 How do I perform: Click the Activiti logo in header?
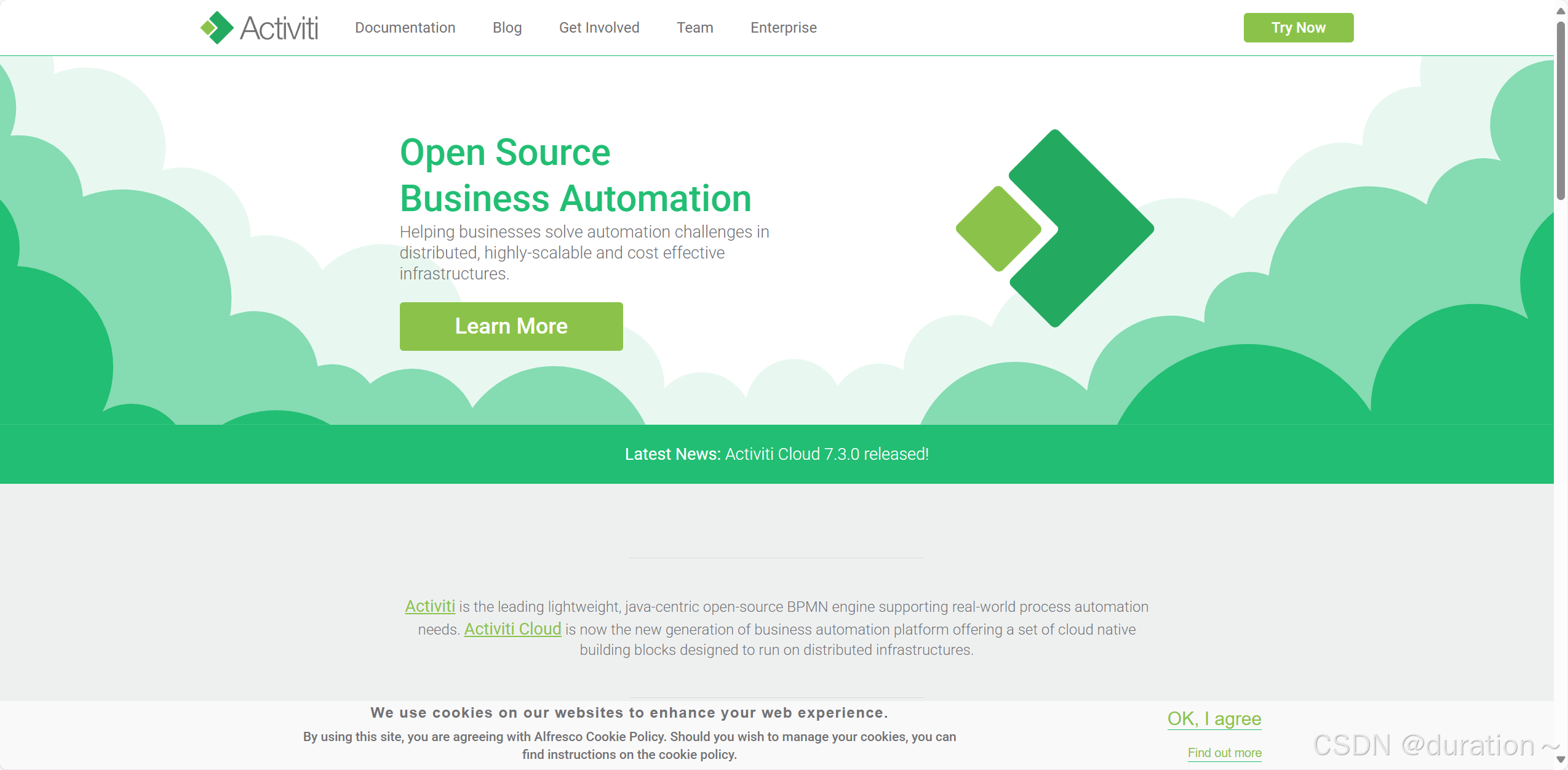(259, 28)
